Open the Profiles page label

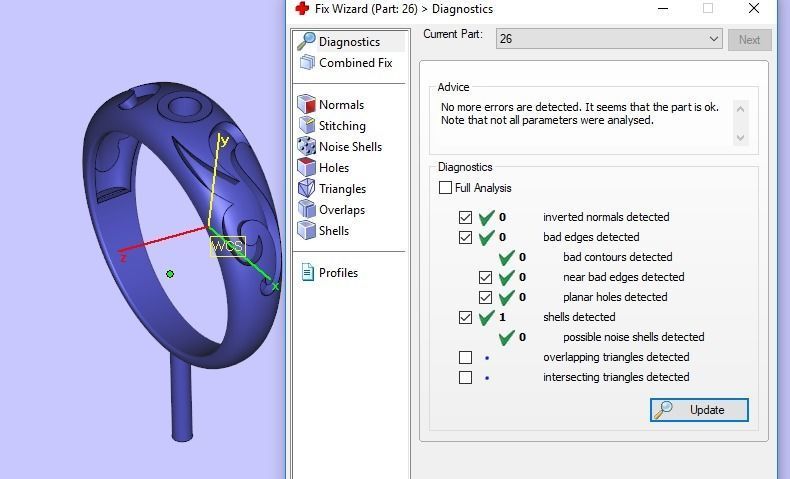tap(338, 272)
